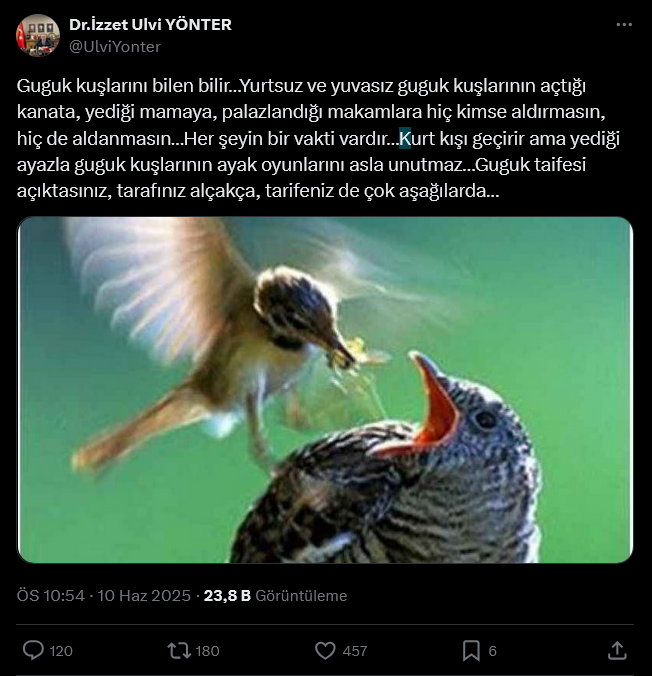Click the reply speech bubble icon
652x676 pixels.
tap(33, 650)
